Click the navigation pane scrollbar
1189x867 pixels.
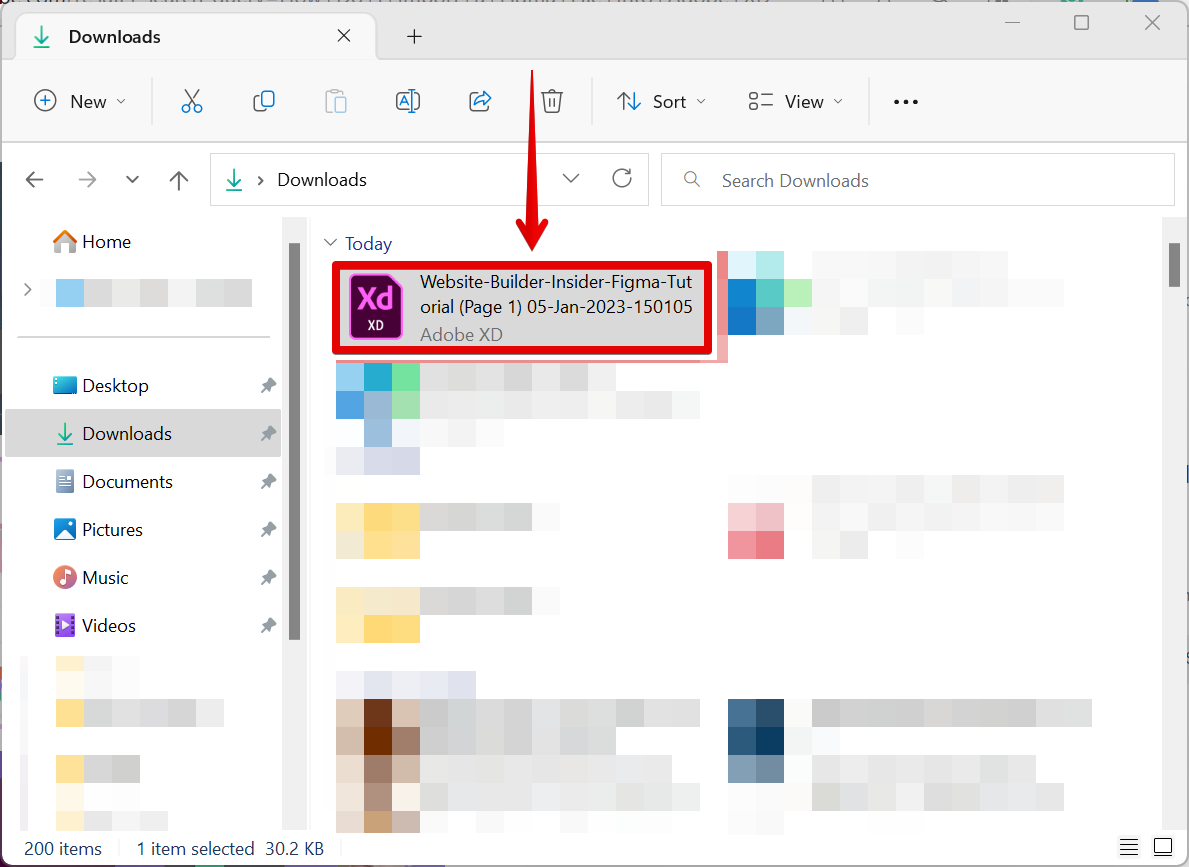coord(295,441)
